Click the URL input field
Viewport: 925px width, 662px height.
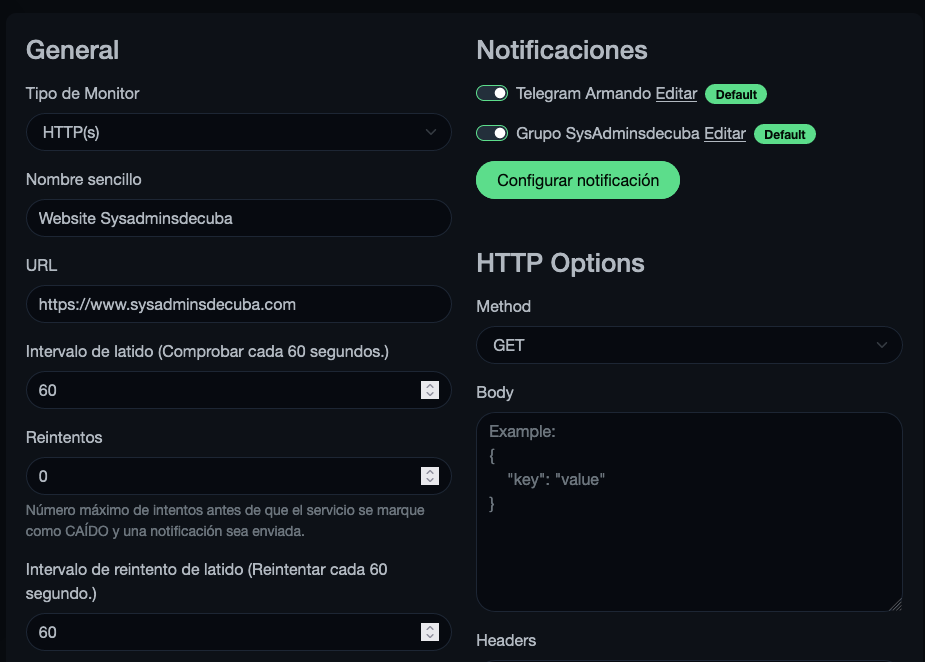(x=239, y=304)
